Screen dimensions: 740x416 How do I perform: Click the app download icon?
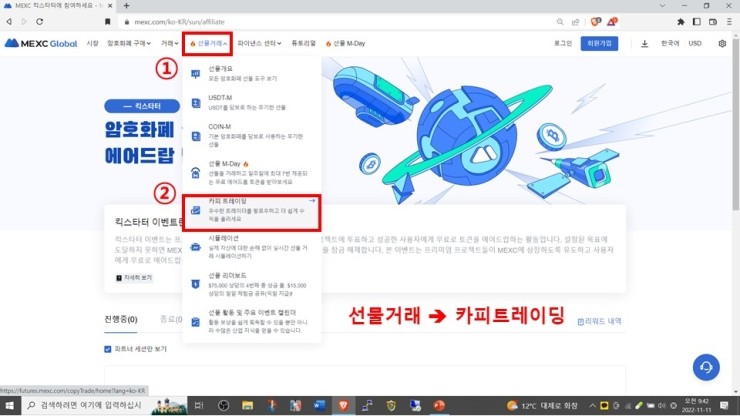click(645, 44)
